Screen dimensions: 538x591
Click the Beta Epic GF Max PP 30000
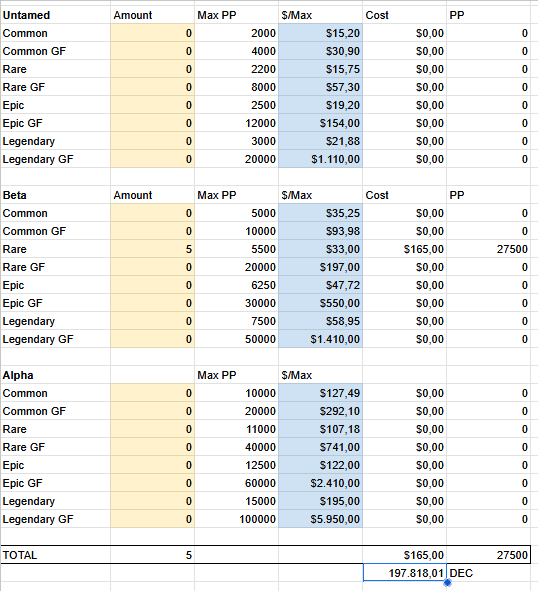[236, 303]
